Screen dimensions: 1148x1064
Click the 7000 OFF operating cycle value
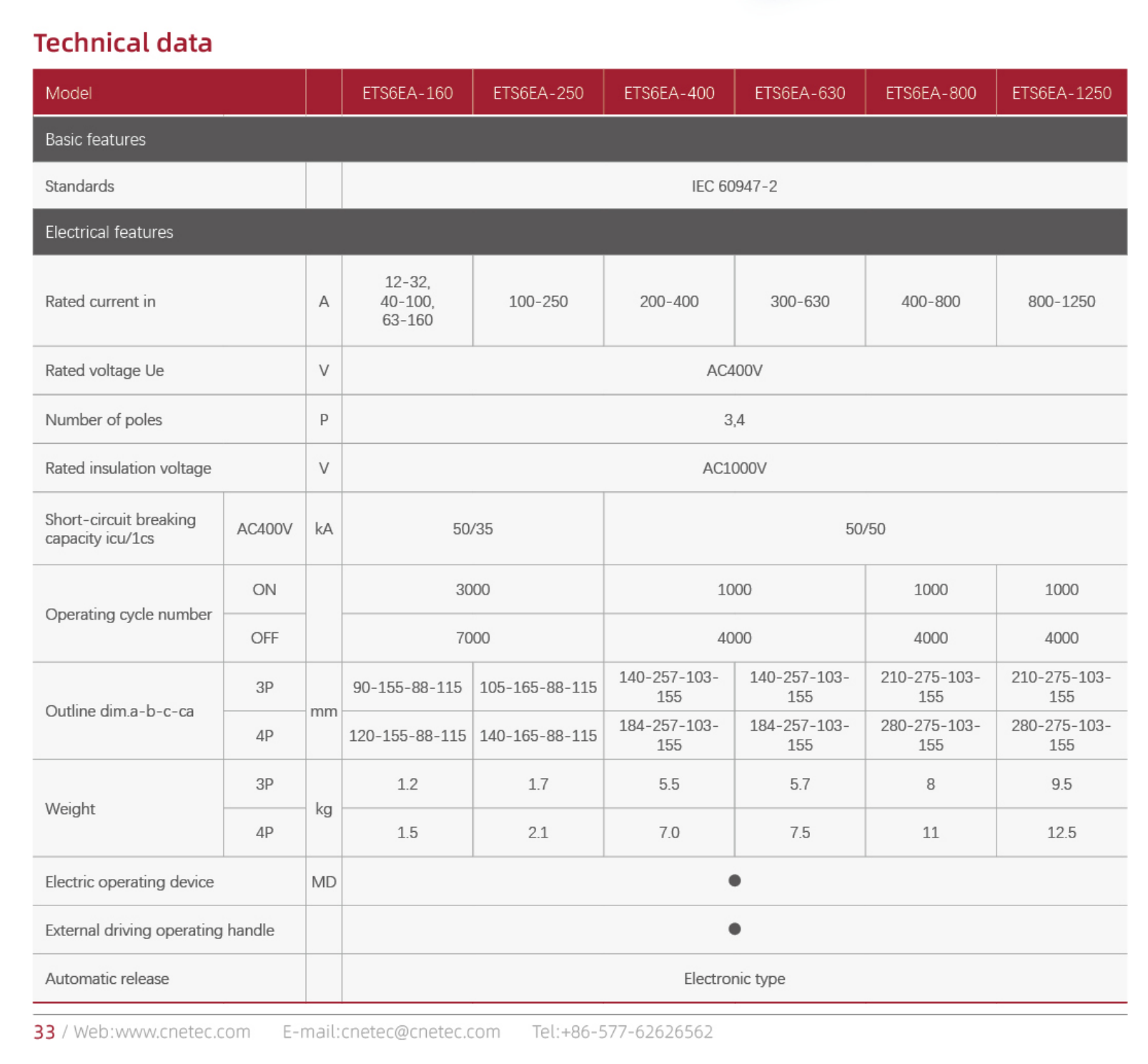point(472,638)
